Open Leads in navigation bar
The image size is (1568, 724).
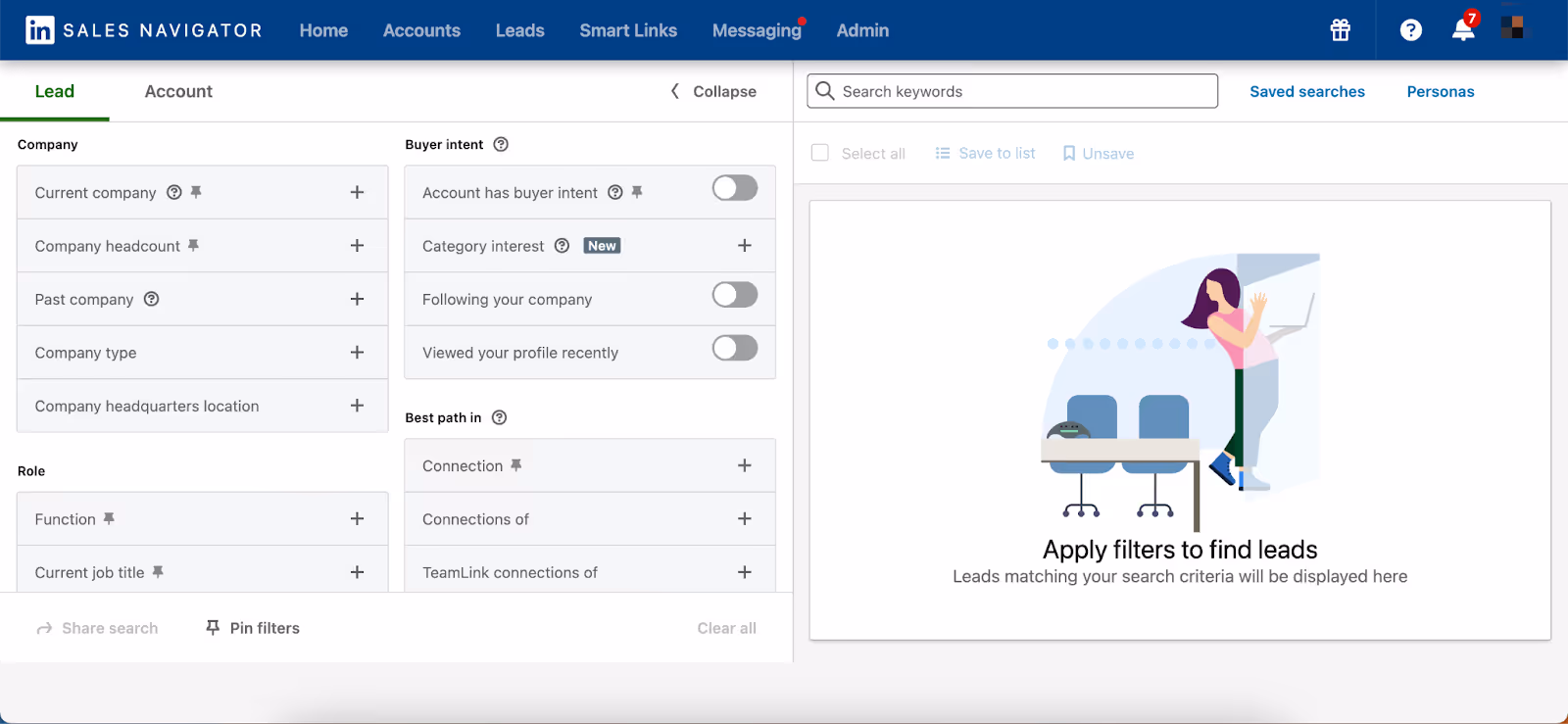point(519,30)
